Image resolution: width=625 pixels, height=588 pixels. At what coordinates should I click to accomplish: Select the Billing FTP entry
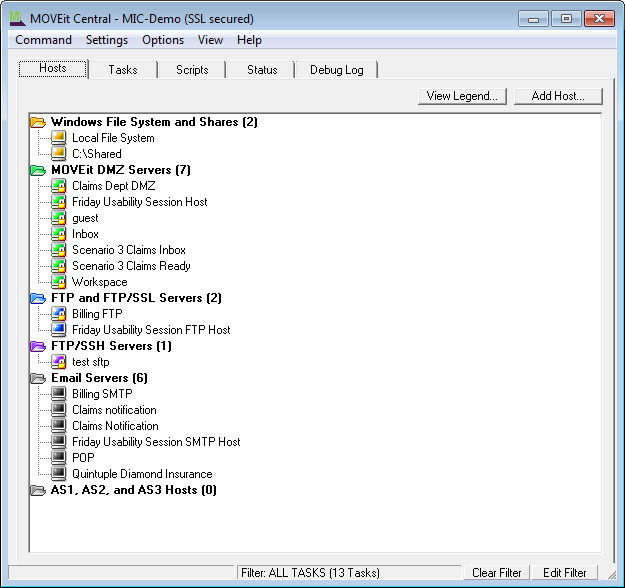coord(97,314)
